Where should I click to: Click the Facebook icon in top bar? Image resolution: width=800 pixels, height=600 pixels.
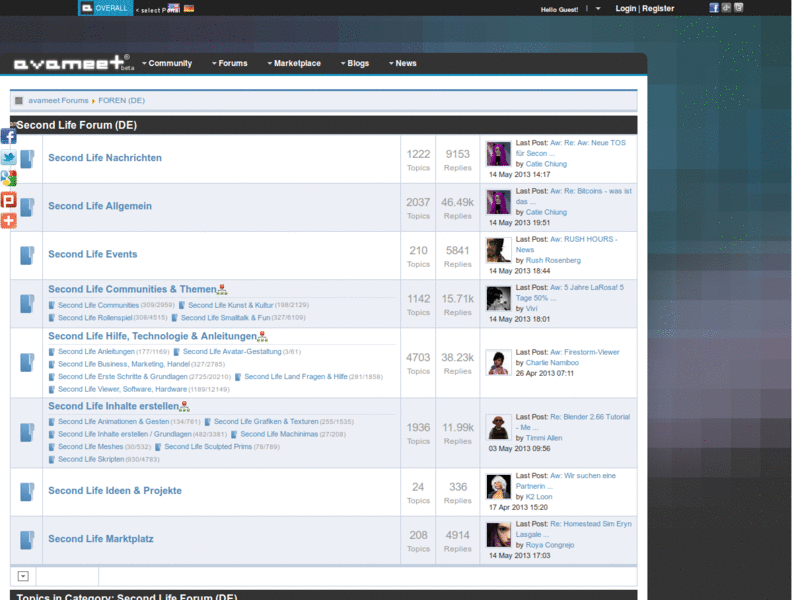[x=714, y=8]
